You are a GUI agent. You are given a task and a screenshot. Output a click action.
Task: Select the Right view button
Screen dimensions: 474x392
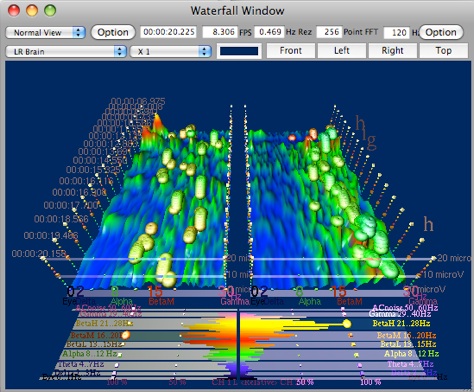393,51
